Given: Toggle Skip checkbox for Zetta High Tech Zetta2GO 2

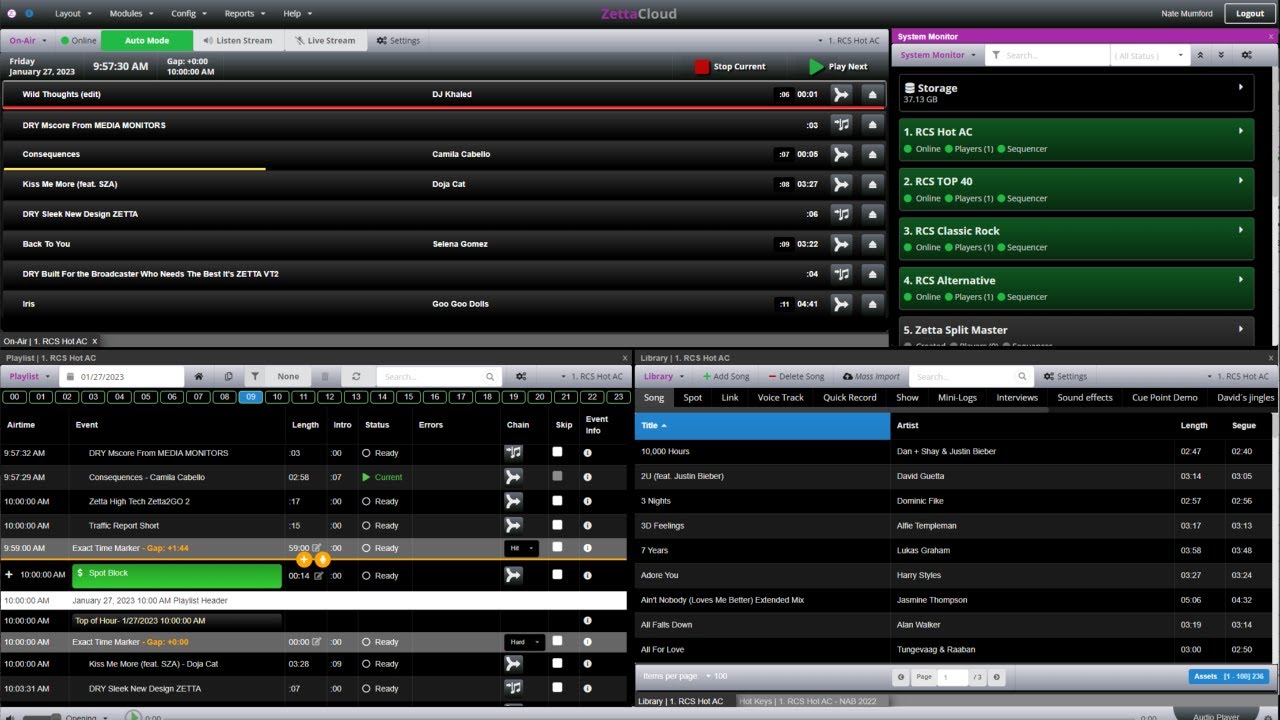Looking at the screenshot, I should [557, 500].
